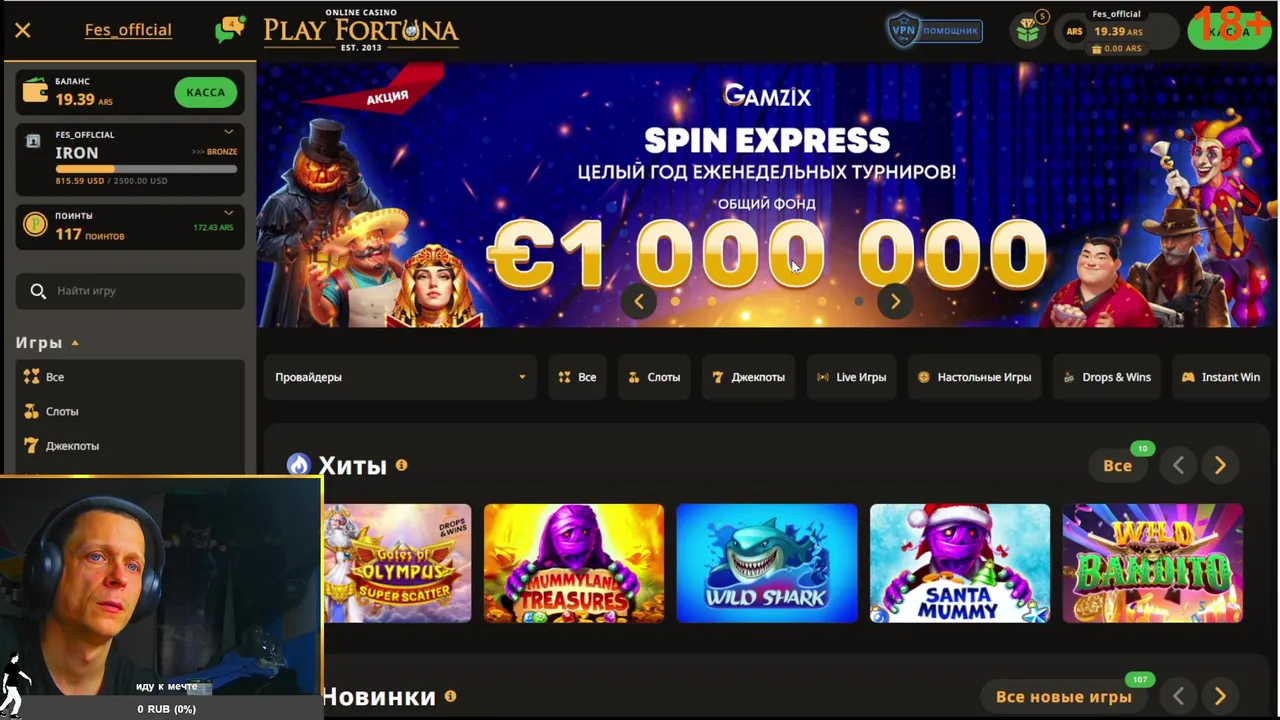Expand the IRON status panel chevron
Viewport: 1280px width, 720px height.
point(228,132)
